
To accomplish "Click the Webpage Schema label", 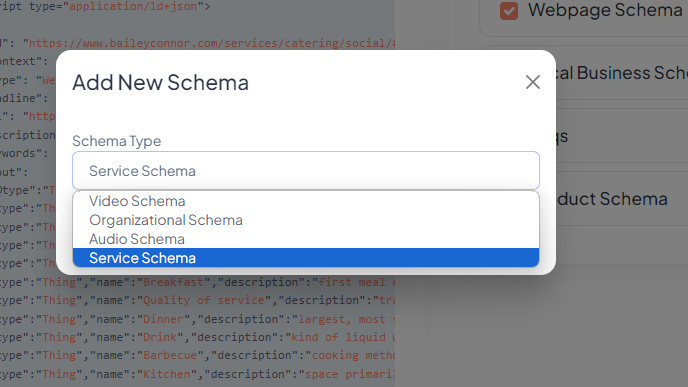I will point(605,10).
